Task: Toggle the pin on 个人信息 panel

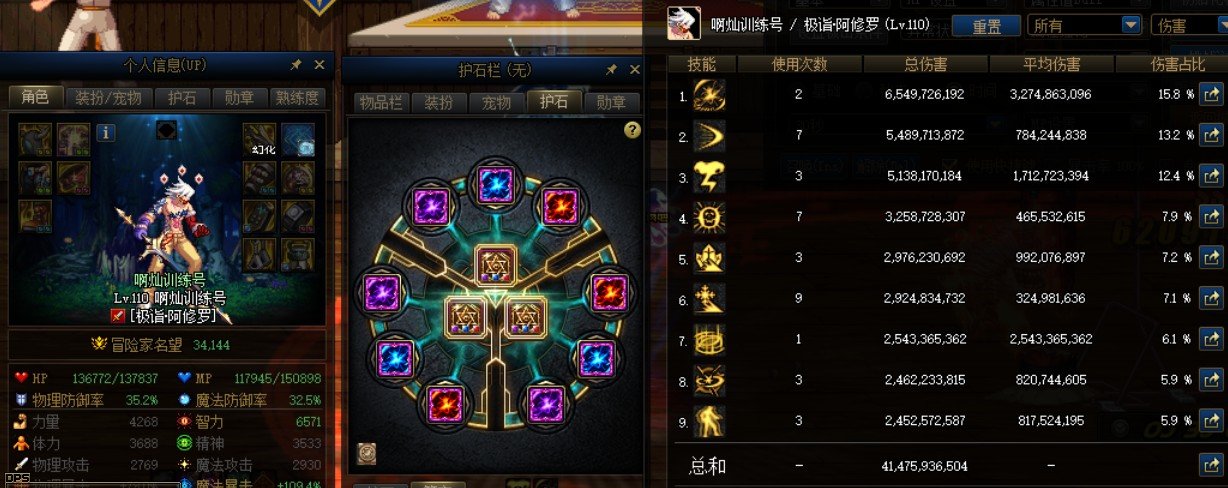Action: (x=296, y=65)
